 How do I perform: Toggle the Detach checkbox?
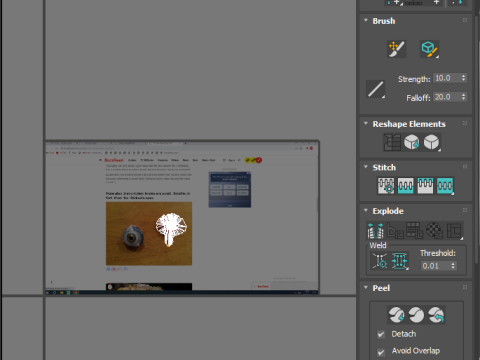(x=381, y=334)
